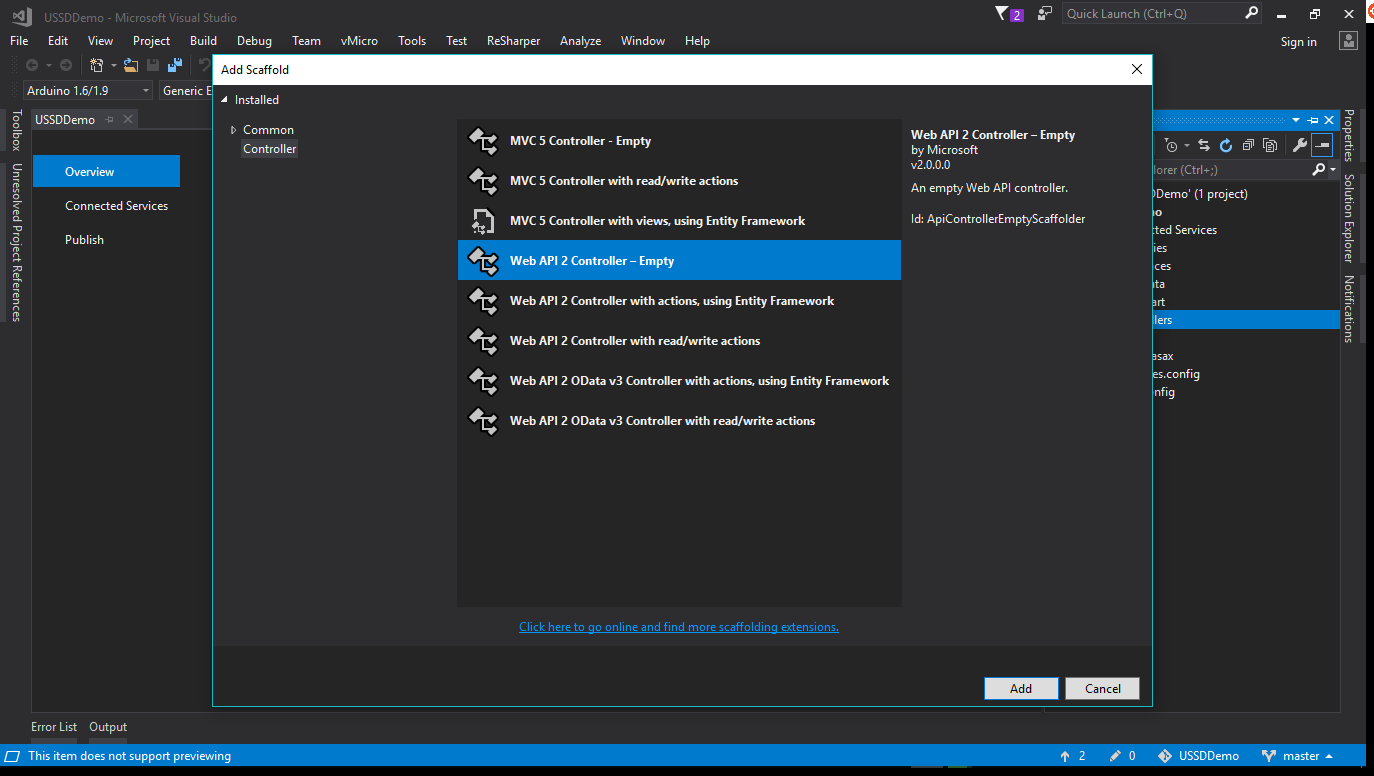Toggle the Solution Explorer auto-hide pin

1313,119
